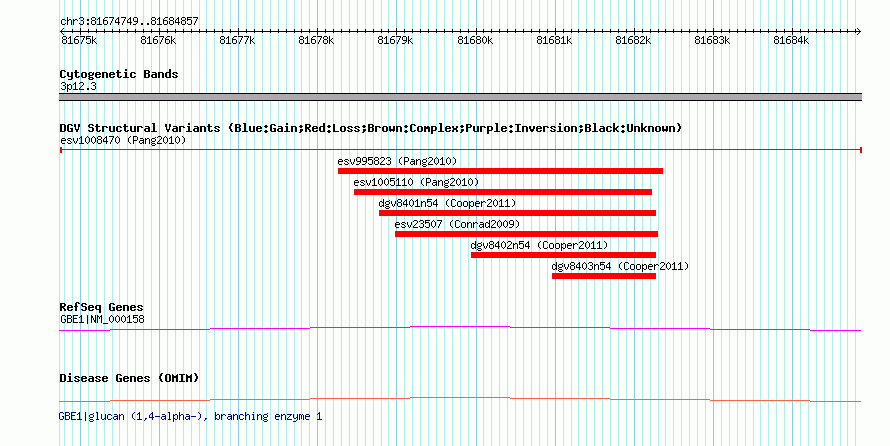
Task: Select the red bar for dgv8403n54
Action: (x=604, y=276)
